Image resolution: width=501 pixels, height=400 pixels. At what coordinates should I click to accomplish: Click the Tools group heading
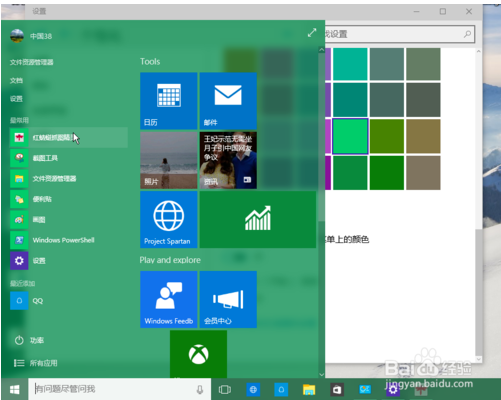pyautogui.click(x=150, y=61)
